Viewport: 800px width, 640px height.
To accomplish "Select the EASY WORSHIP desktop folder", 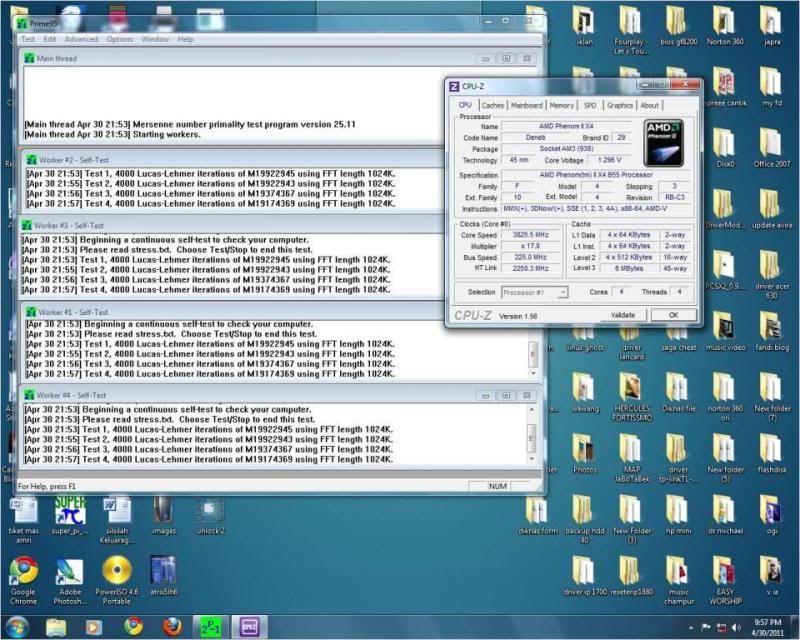I will tap(725, 581).
